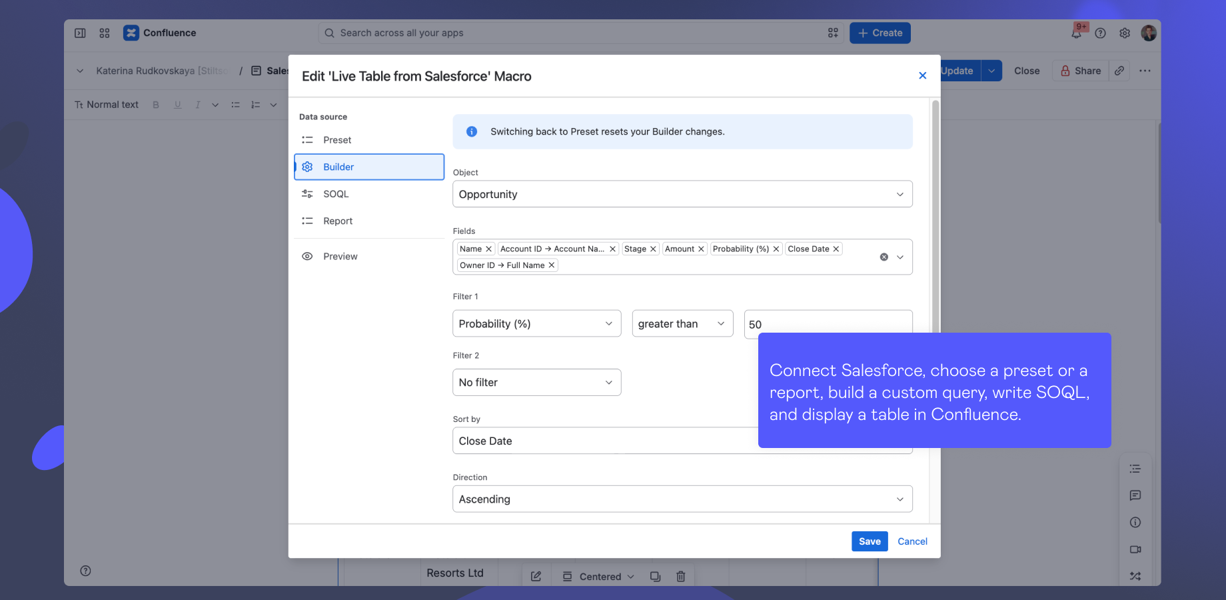Expand the list options chevron in the editor toolbar
The width and height of the screenshot is (1226, 600).
(x=273, y=105)
